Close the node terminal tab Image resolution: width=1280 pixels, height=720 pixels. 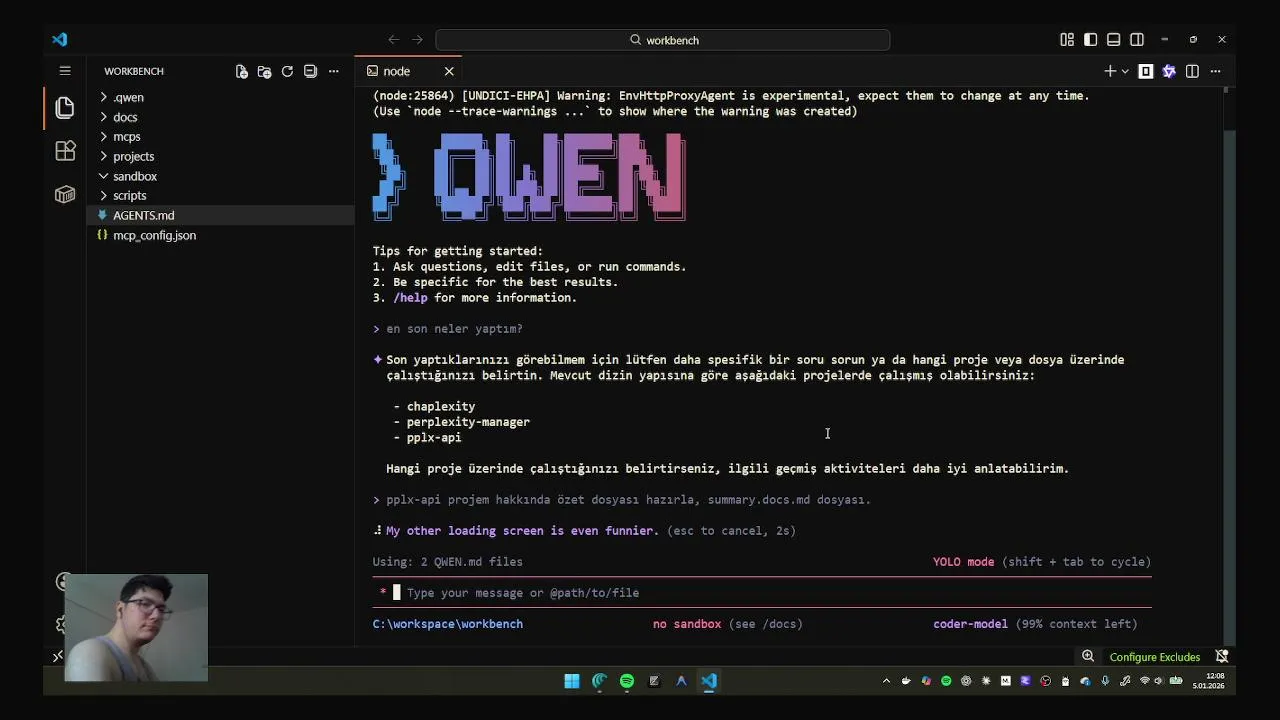(x=449, y=71)
